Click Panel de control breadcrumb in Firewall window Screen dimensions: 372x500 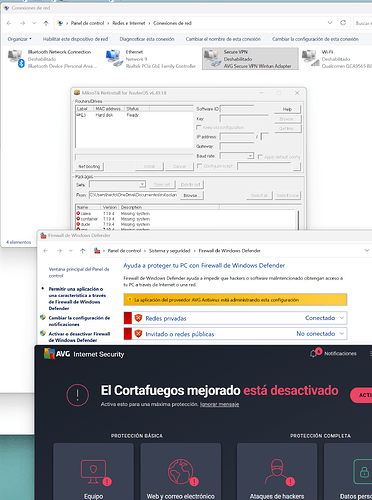[124, 251]
